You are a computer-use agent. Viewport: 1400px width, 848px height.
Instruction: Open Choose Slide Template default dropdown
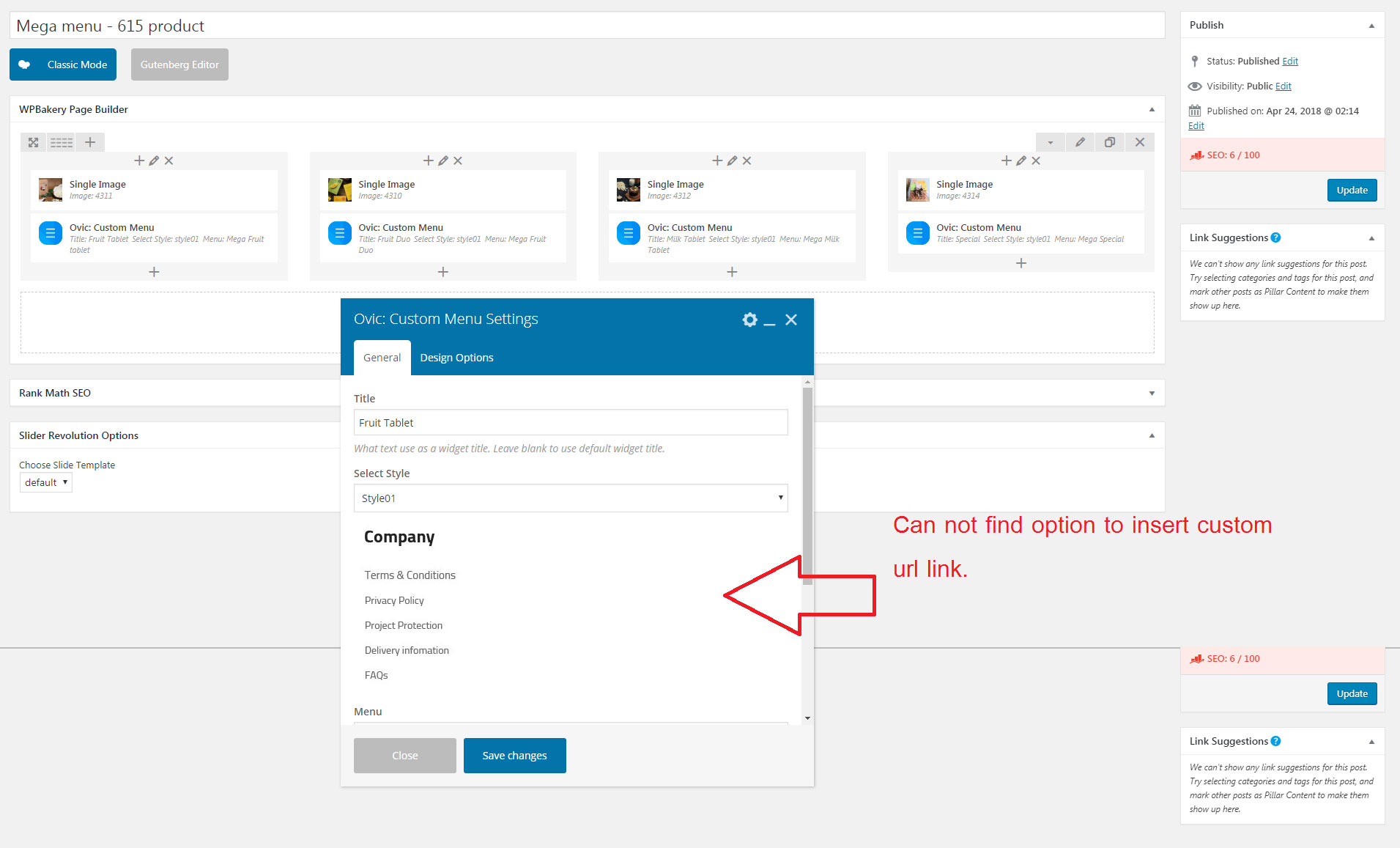[x=45, y=482]
